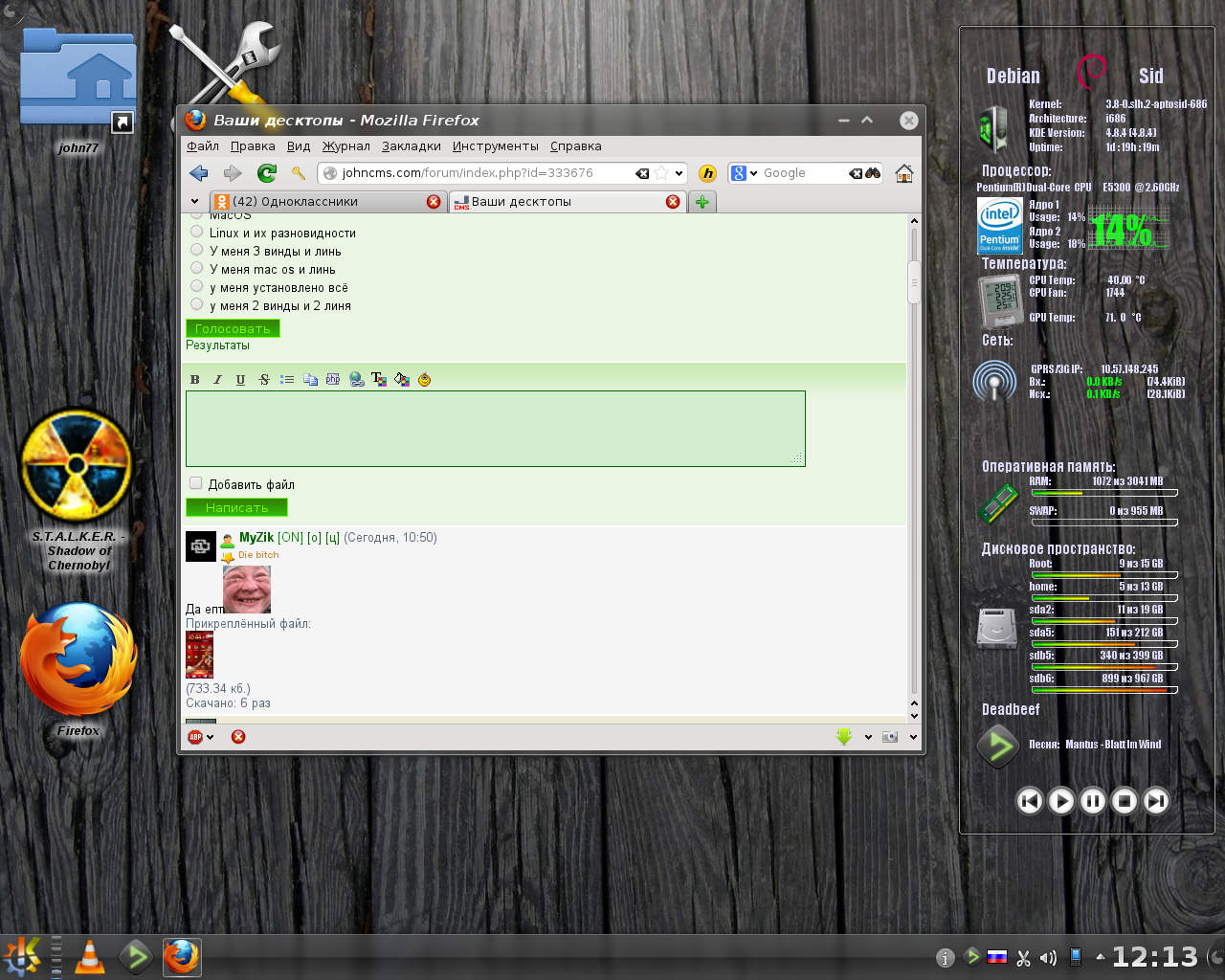The height and width of the screenshot is (980, 1225).
Task: Expand the URL bar history dropdown
Action: point(679,173)
